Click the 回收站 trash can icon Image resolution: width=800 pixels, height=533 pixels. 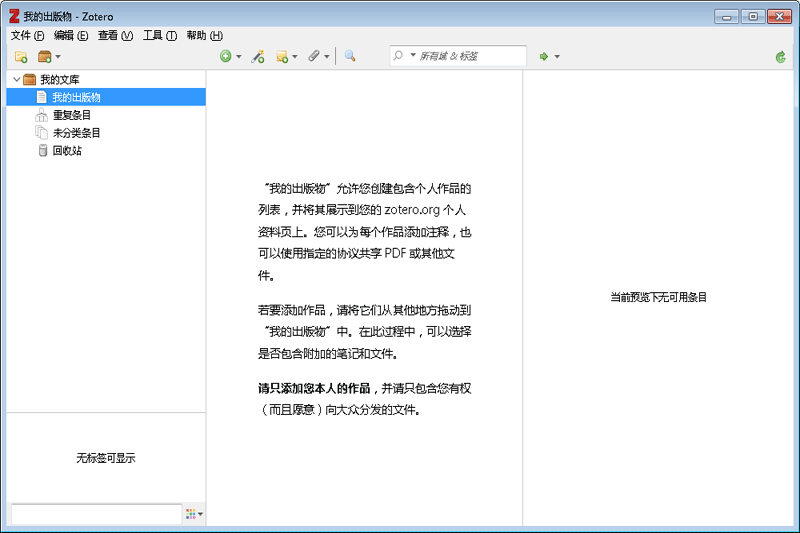tap(43, 150)
